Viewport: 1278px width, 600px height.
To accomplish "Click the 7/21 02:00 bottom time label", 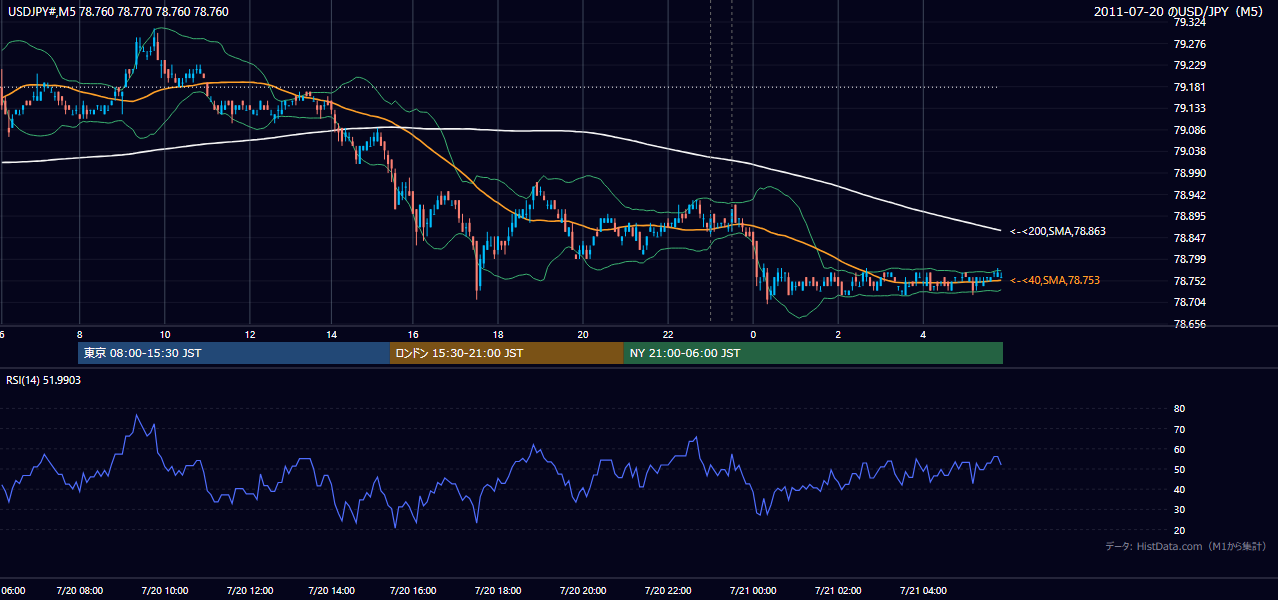I will pos(838,590).
